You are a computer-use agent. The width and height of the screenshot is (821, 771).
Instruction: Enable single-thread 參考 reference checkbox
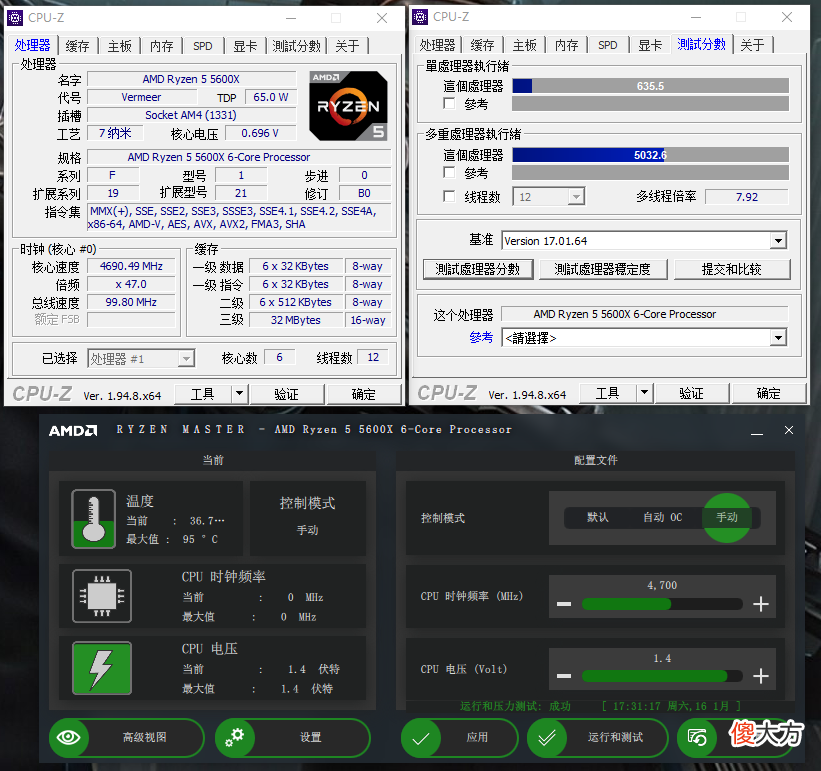pyautogui.click(x=449, y=103)
